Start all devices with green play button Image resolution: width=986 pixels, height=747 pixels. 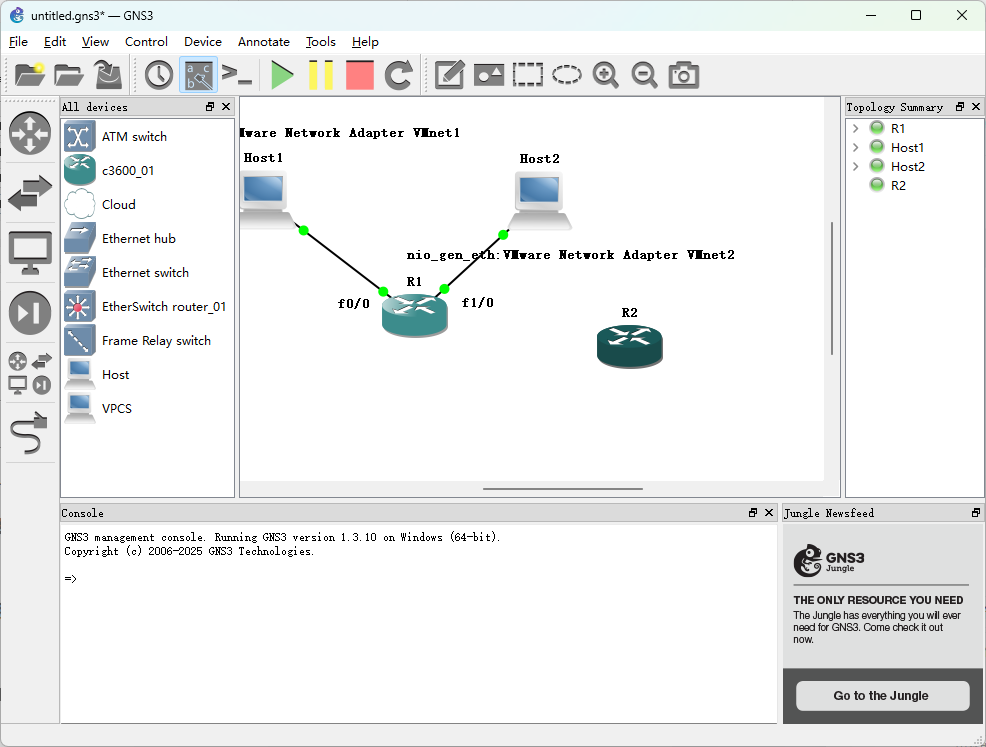[282, 75]
